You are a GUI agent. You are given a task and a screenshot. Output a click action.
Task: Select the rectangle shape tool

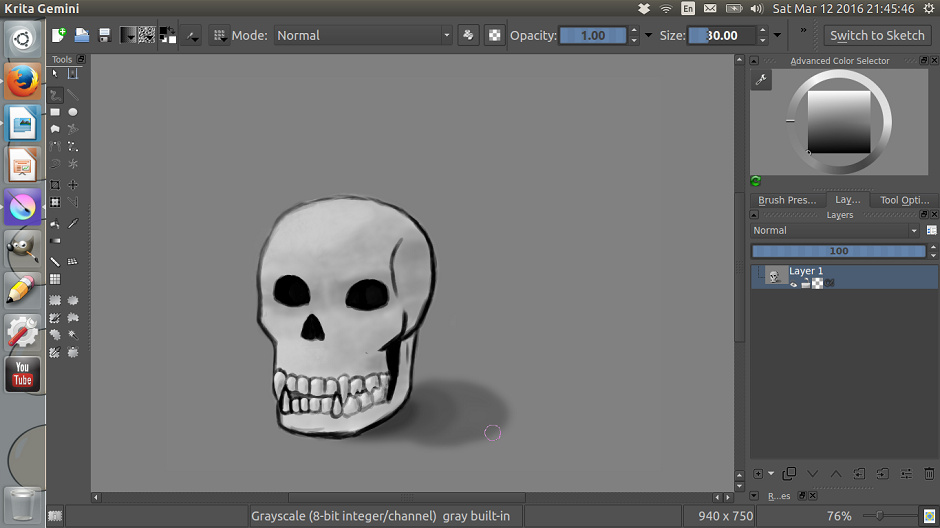tap(56, 112)
